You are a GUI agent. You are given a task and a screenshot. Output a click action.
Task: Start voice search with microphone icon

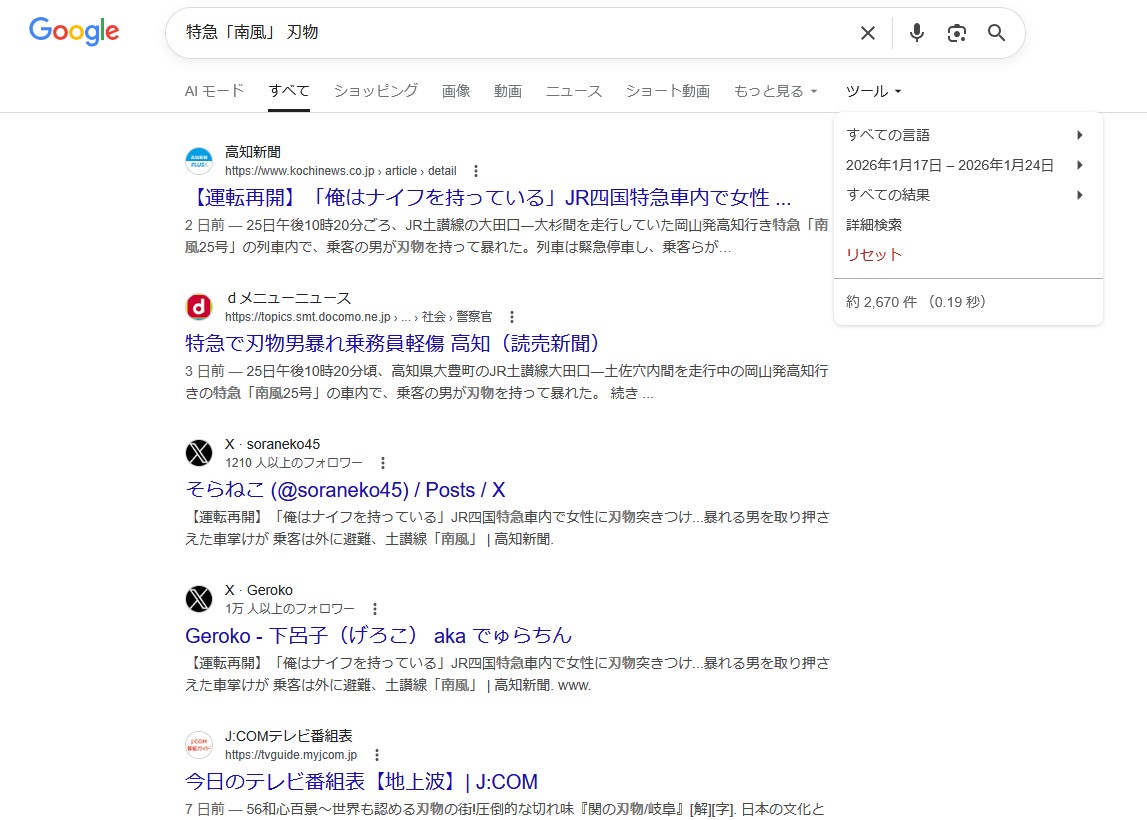pos(916,33)
